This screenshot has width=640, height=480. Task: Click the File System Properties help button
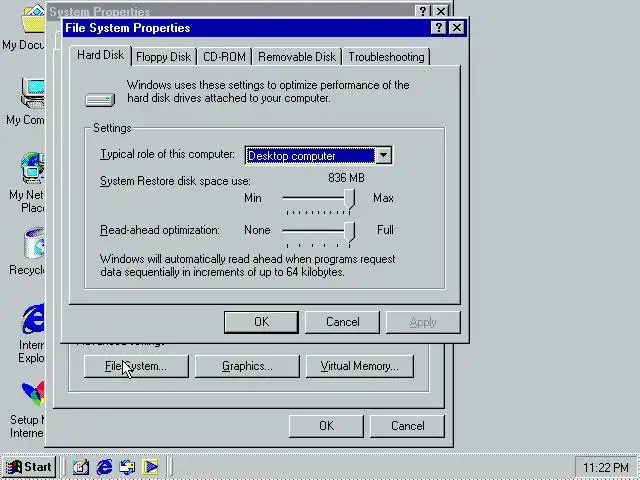point(438,28)
